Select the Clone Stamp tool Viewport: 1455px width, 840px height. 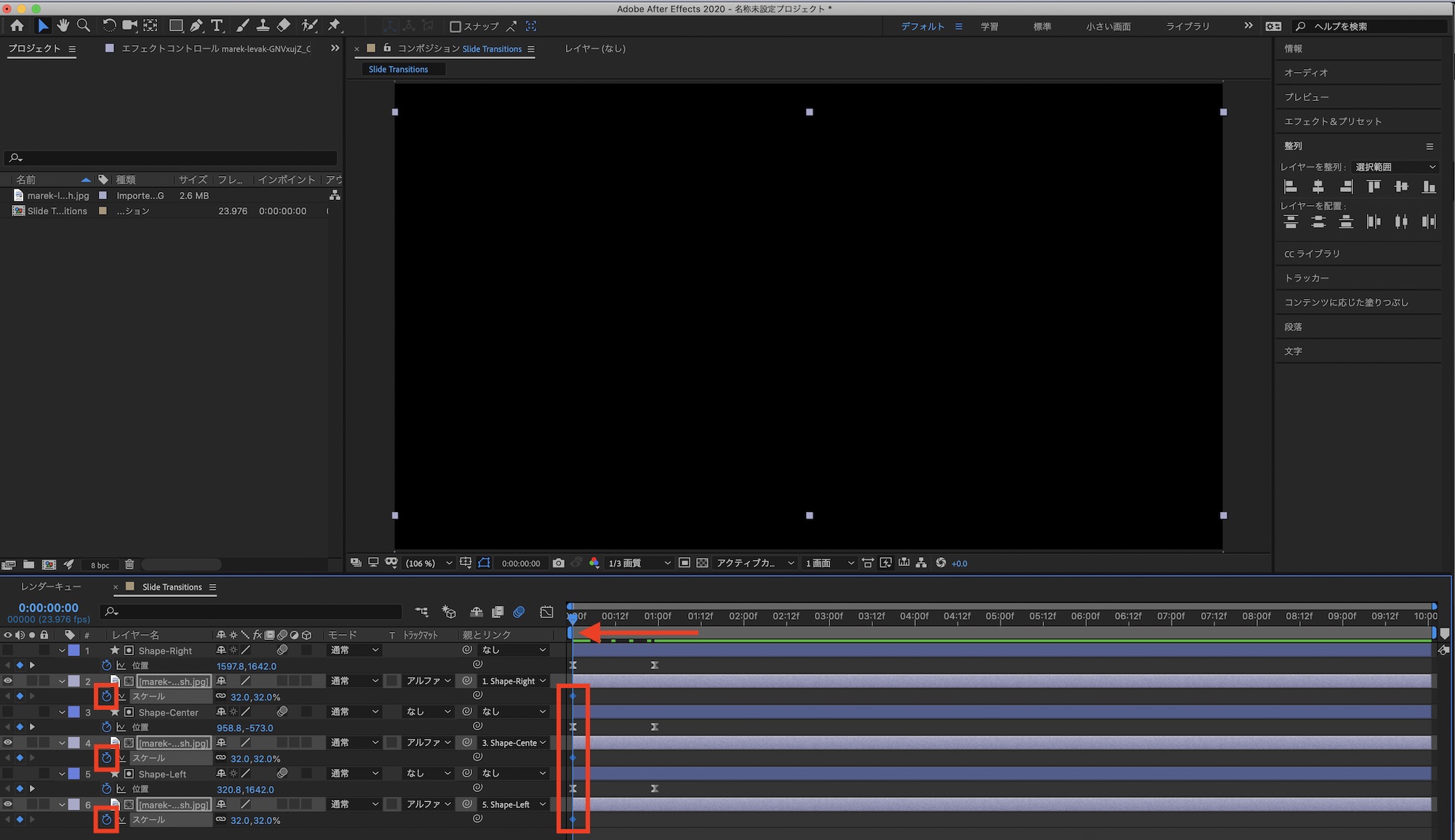263,25
